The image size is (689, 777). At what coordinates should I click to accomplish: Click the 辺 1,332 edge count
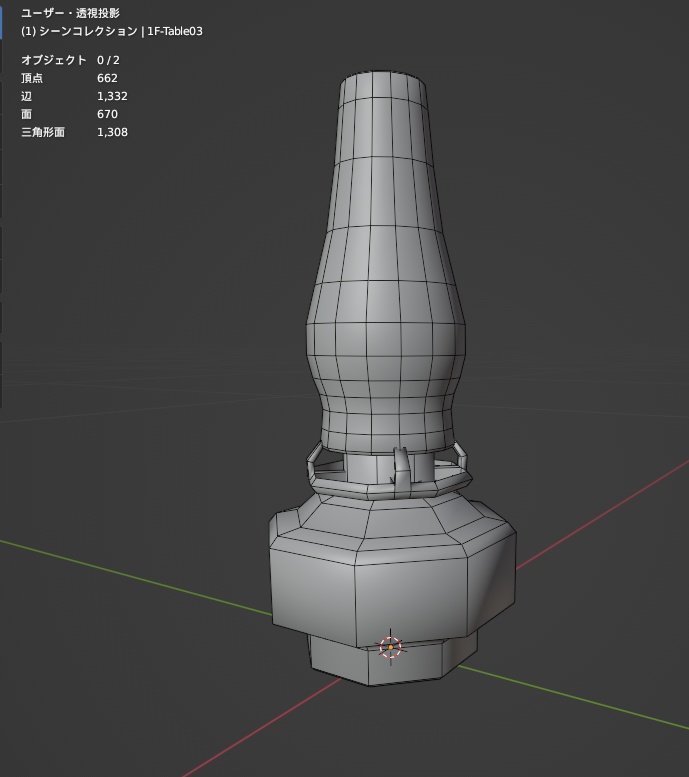pos(74,96)
